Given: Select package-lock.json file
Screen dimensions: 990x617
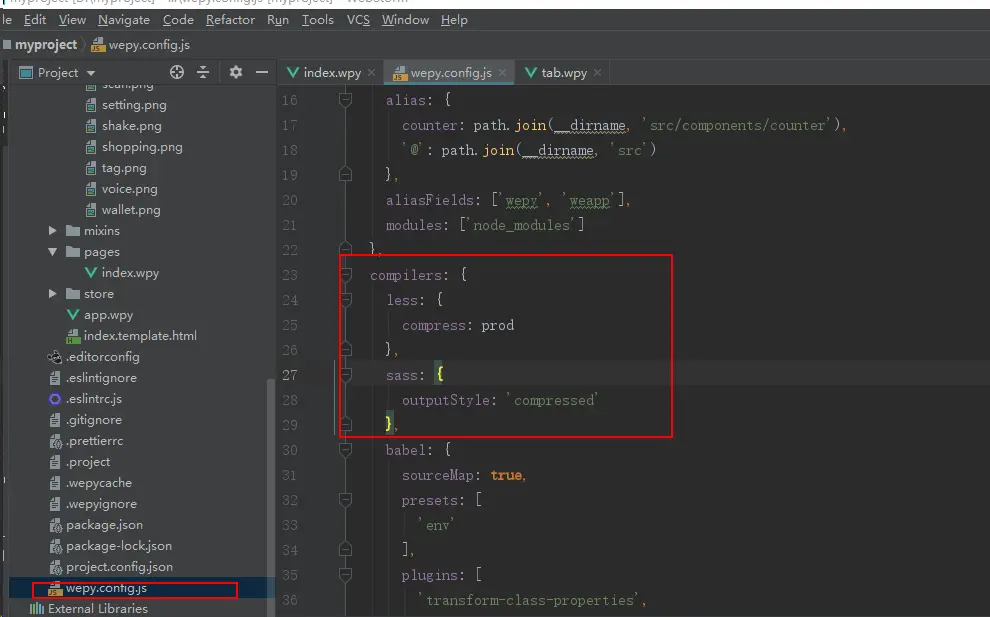Looking at the screenshot, I should pyautogui.click(x=119, y=546).
